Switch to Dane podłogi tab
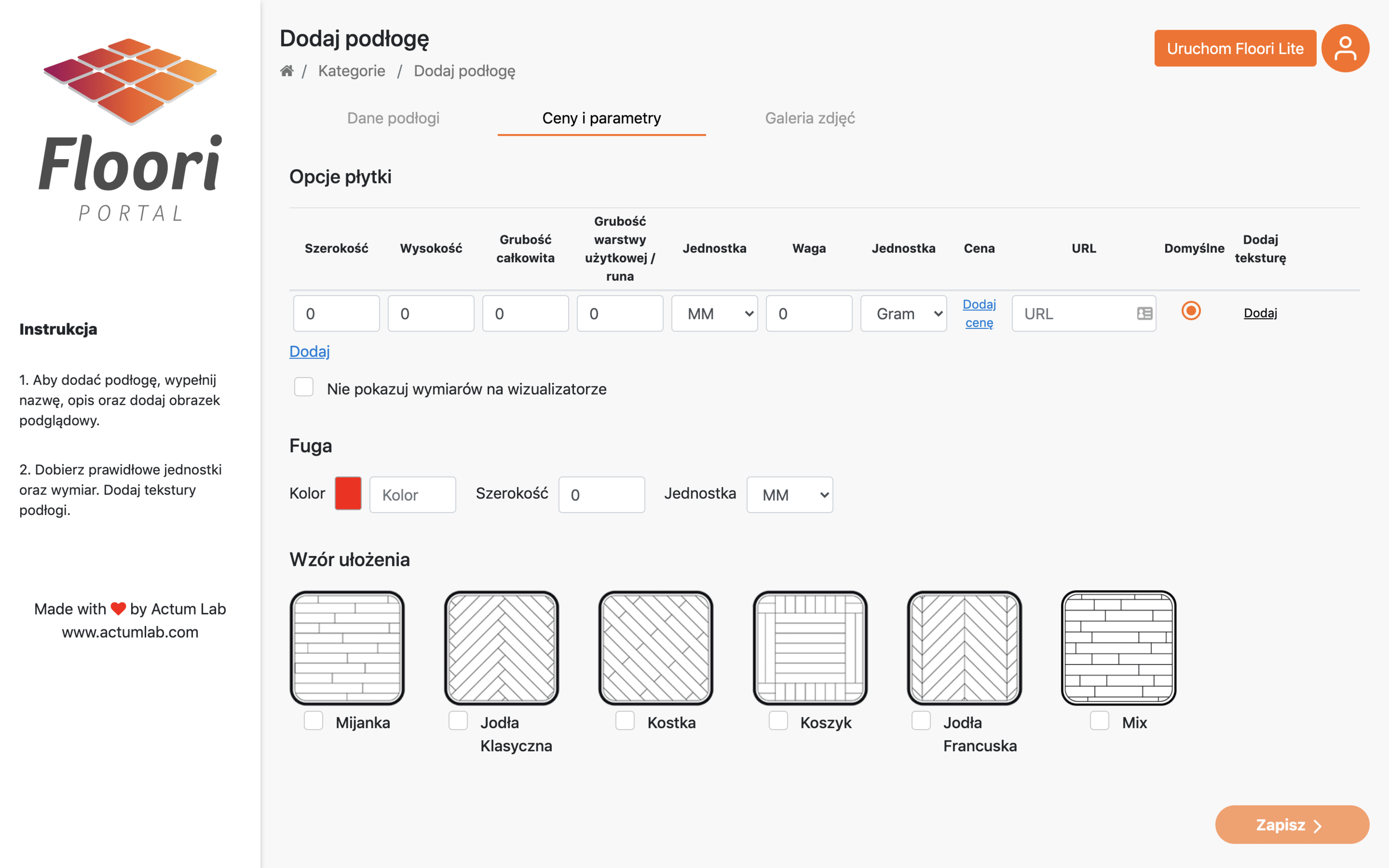This screenshot has width=1389, height=868. click(393, 118)
